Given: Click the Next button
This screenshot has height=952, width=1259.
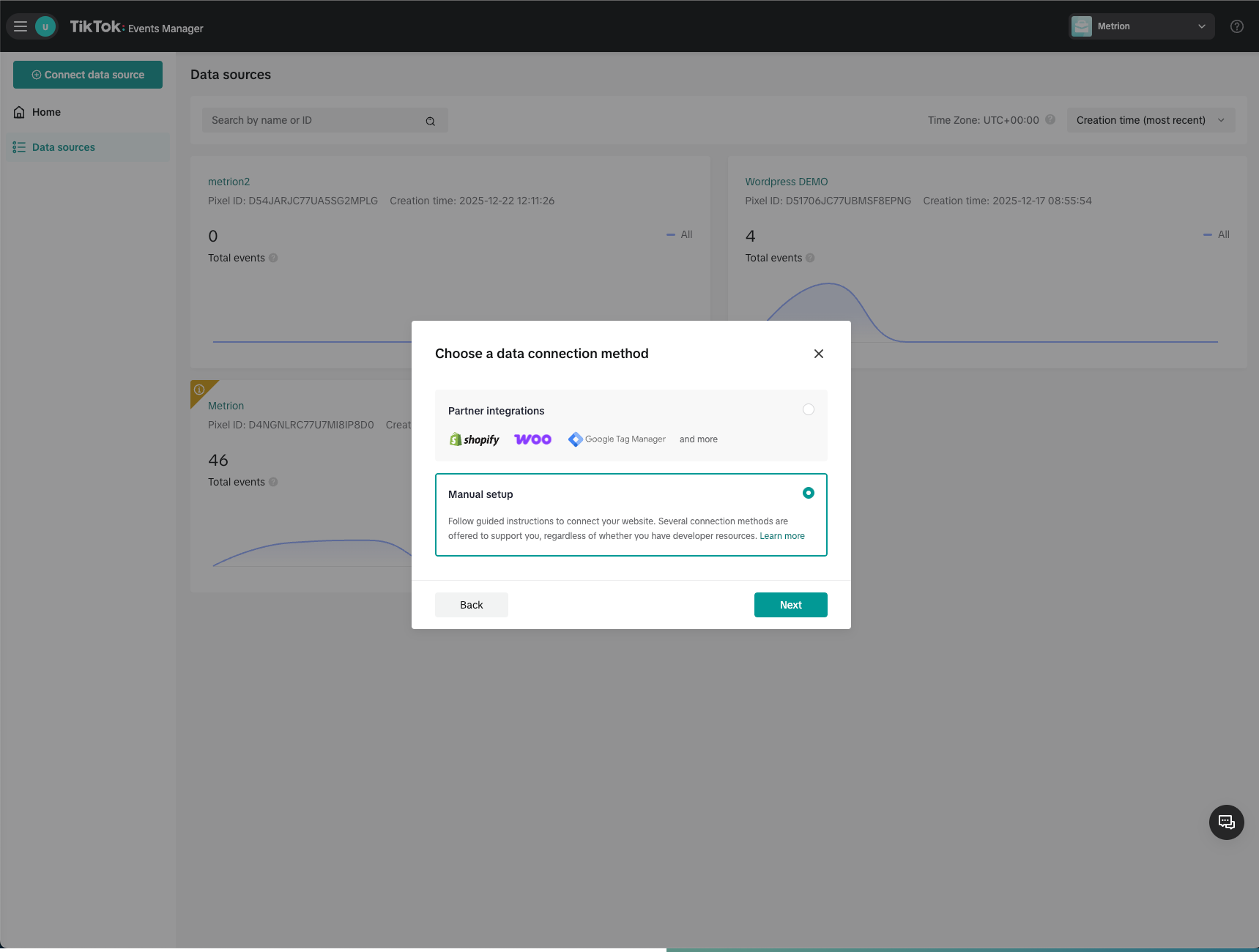Looking at the screenshot, I should tap(791, 605).
